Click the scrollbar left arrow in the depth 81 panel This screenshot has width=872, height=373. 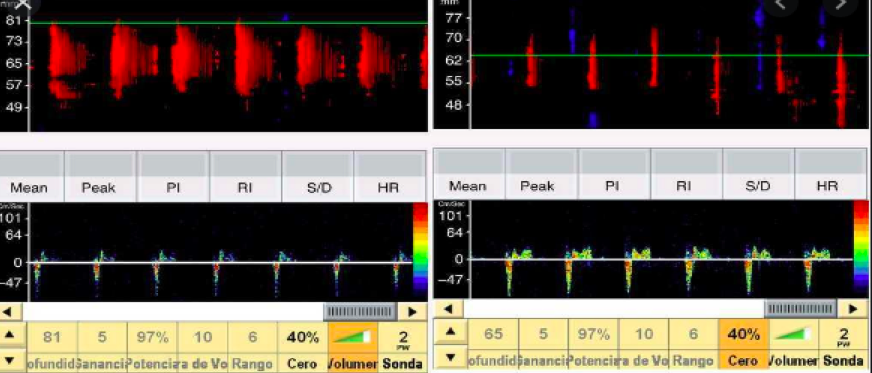(x=11, y=311)
